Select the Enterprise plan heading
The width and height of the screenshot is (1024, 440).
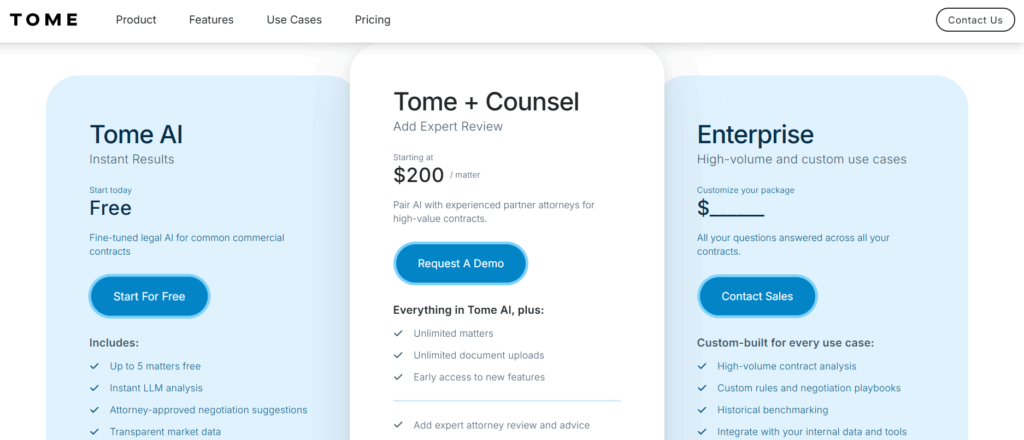pos(755,135)
